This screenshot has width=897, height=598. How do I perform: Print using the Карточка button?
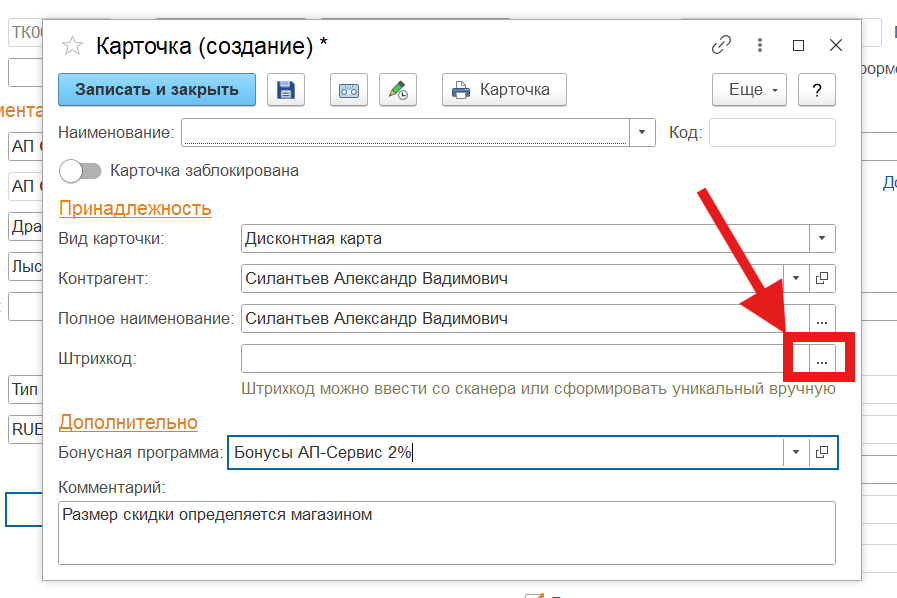coord(504,90)
